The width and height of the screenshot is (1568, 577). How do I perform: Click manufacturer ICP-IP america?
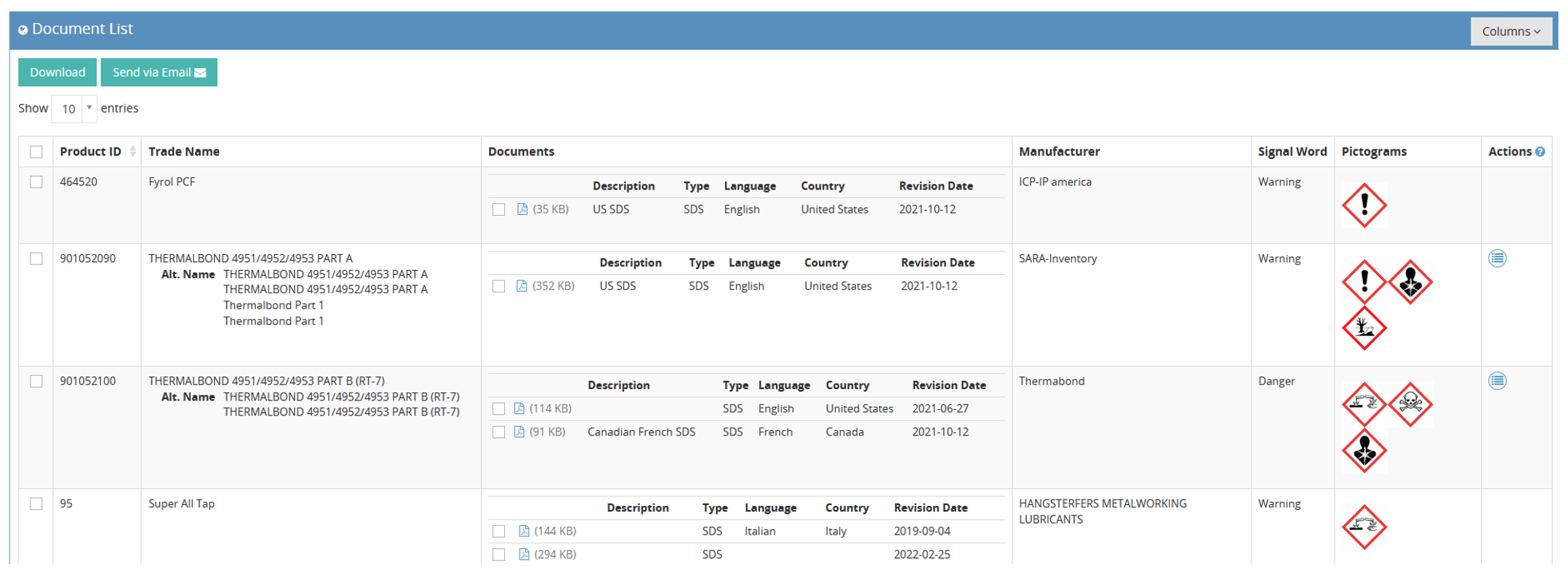[x=1055, y=182]
